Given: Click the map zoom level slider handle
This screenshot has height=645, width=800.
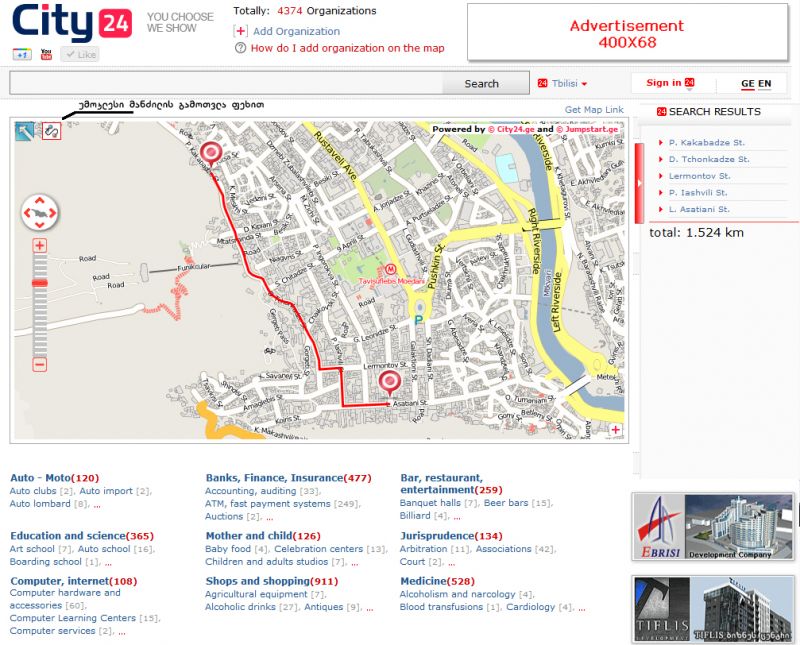Looking at the screenshot, I should (40, 284).
